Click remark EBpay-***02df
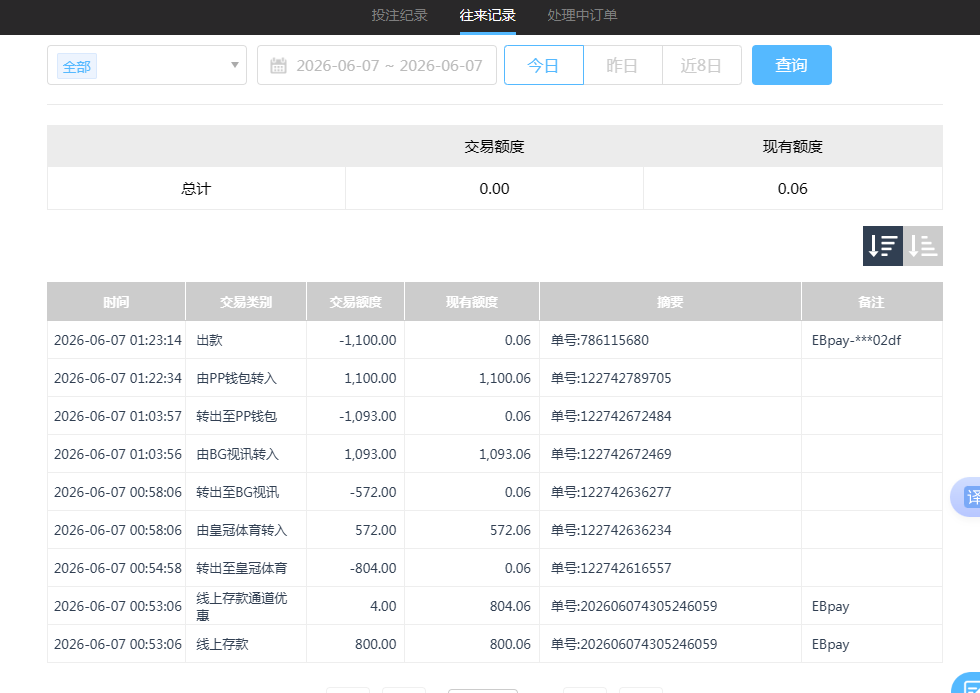 coord(856,340)
